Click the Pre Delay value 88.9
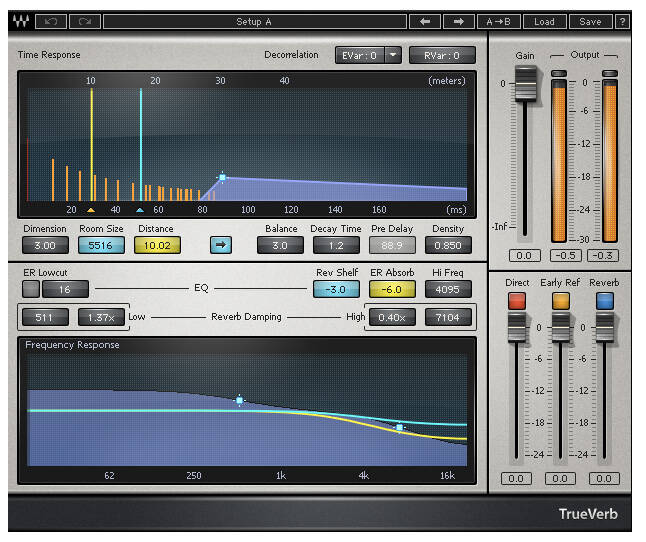646x542 pixels. (x=392, y=245)
